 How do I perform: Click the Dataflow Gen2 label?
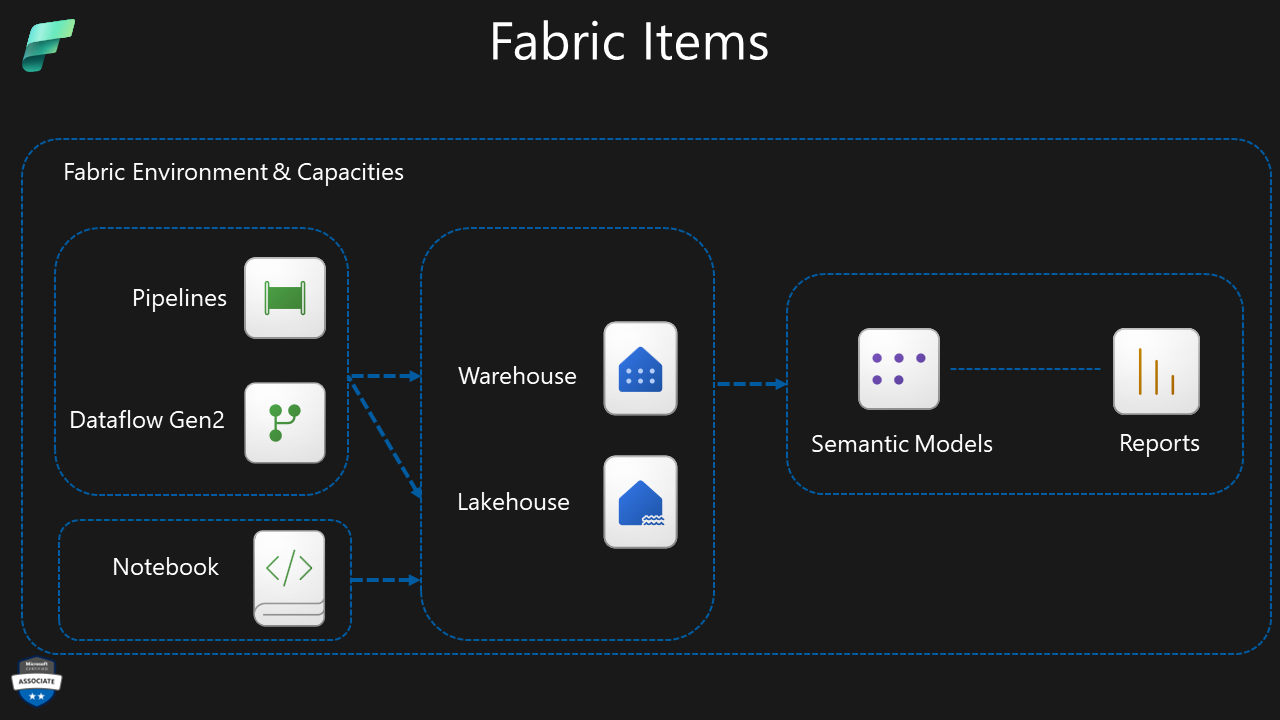click(x=147, y=420)
